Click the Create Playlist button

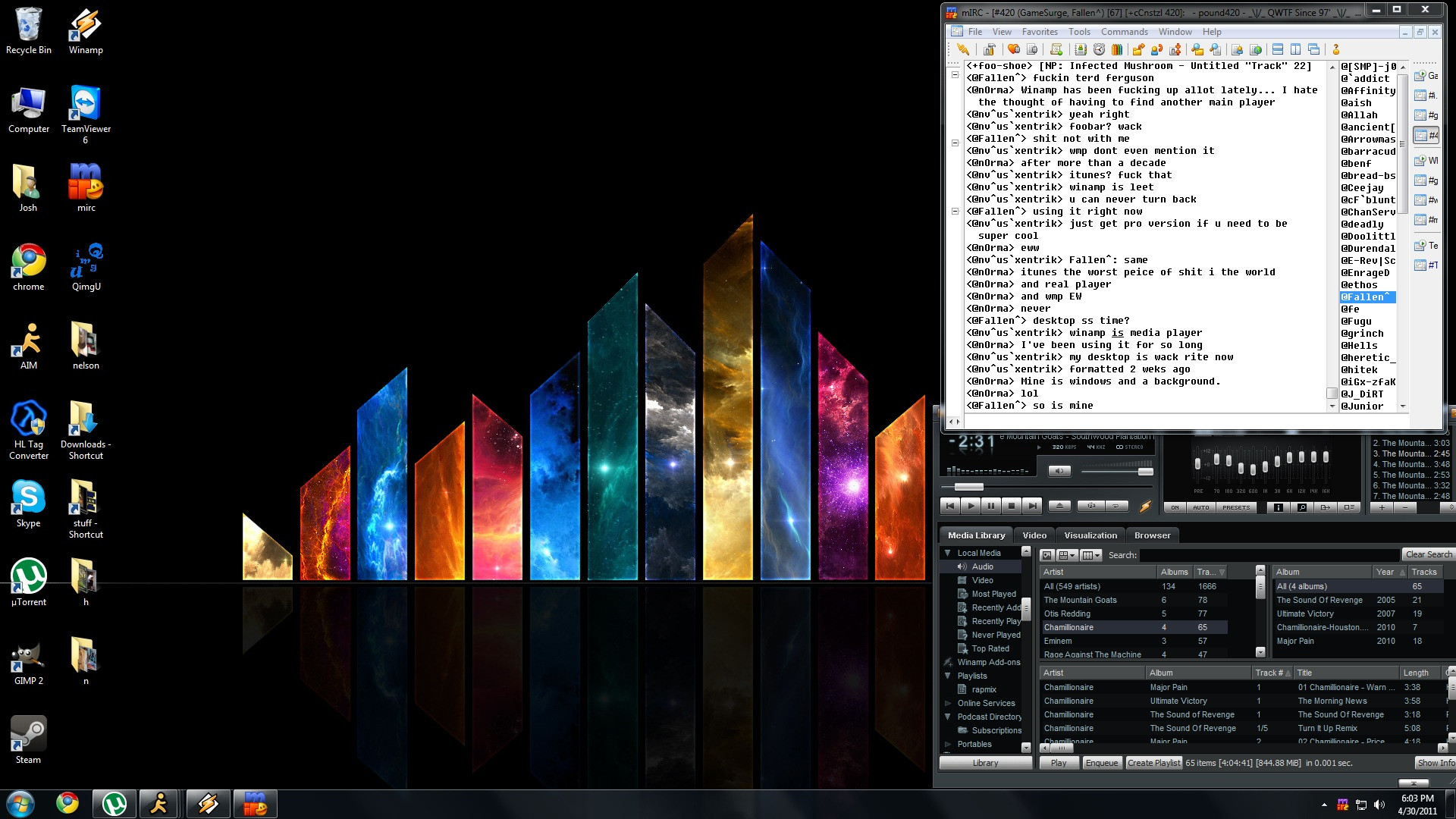[x=1153, y=763]
